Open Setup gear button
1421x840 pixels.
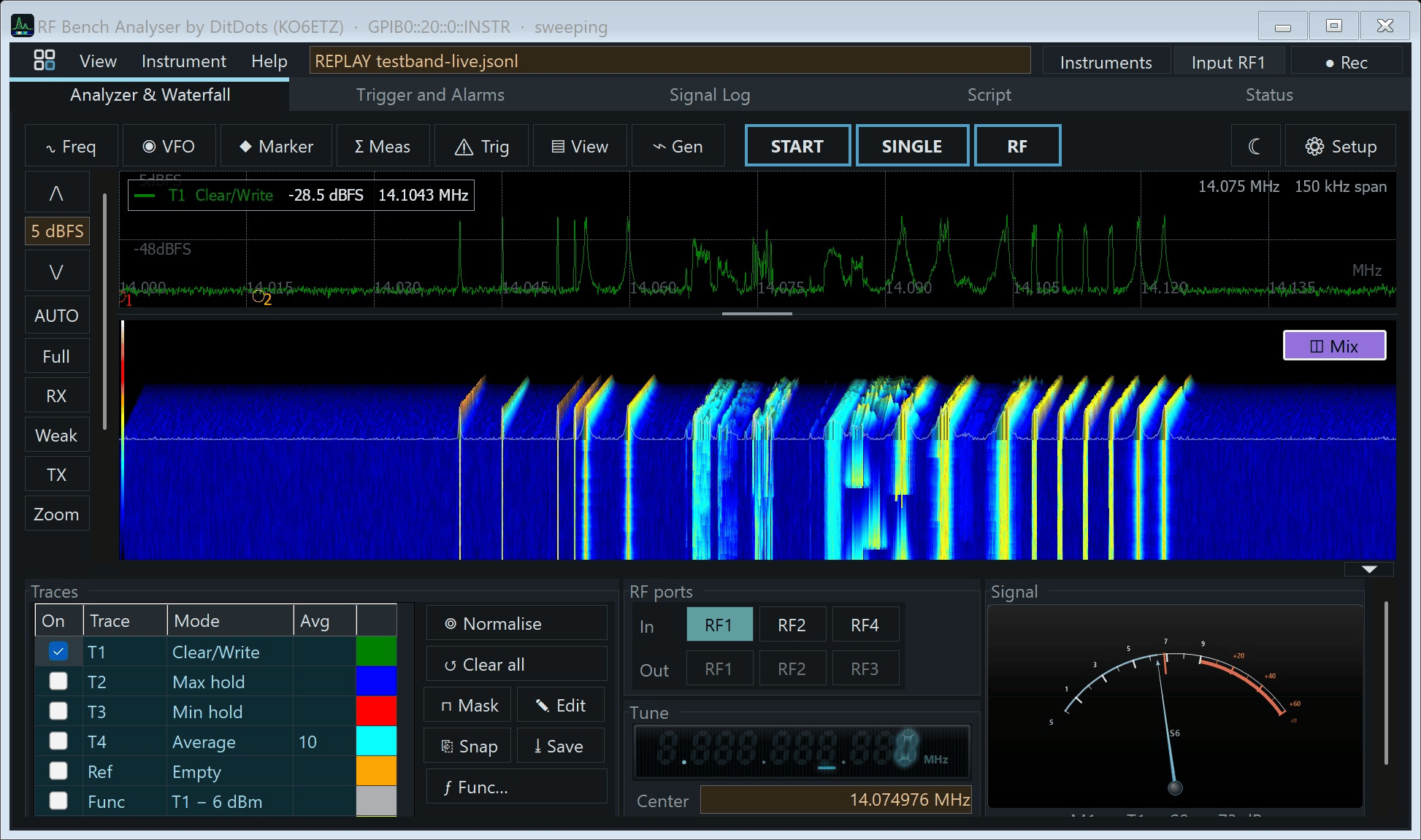1341,146
